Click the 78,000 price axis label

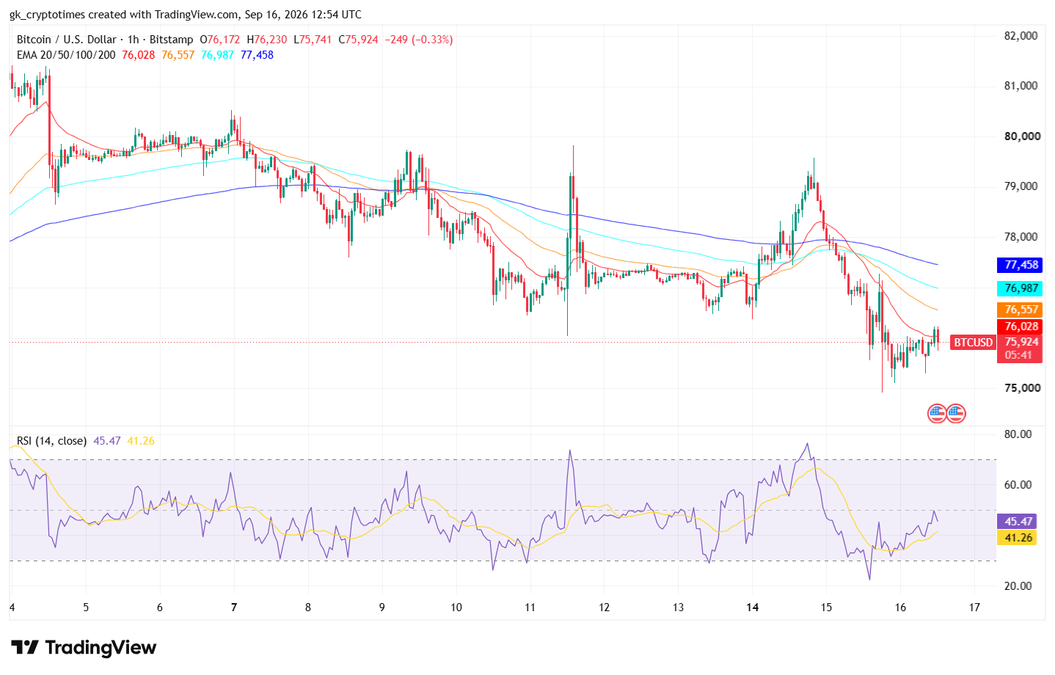point(1020,237)
